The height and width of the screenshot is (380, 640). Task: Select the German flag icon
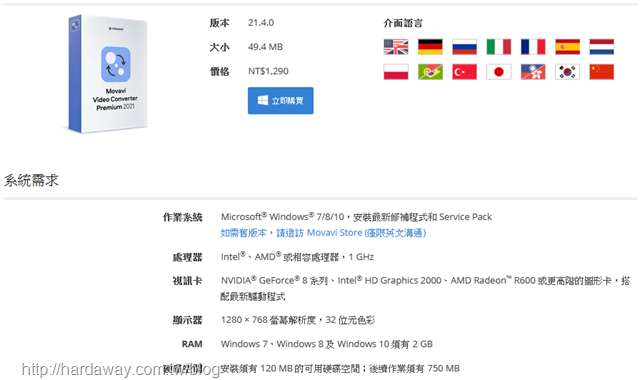pos(430,47)
